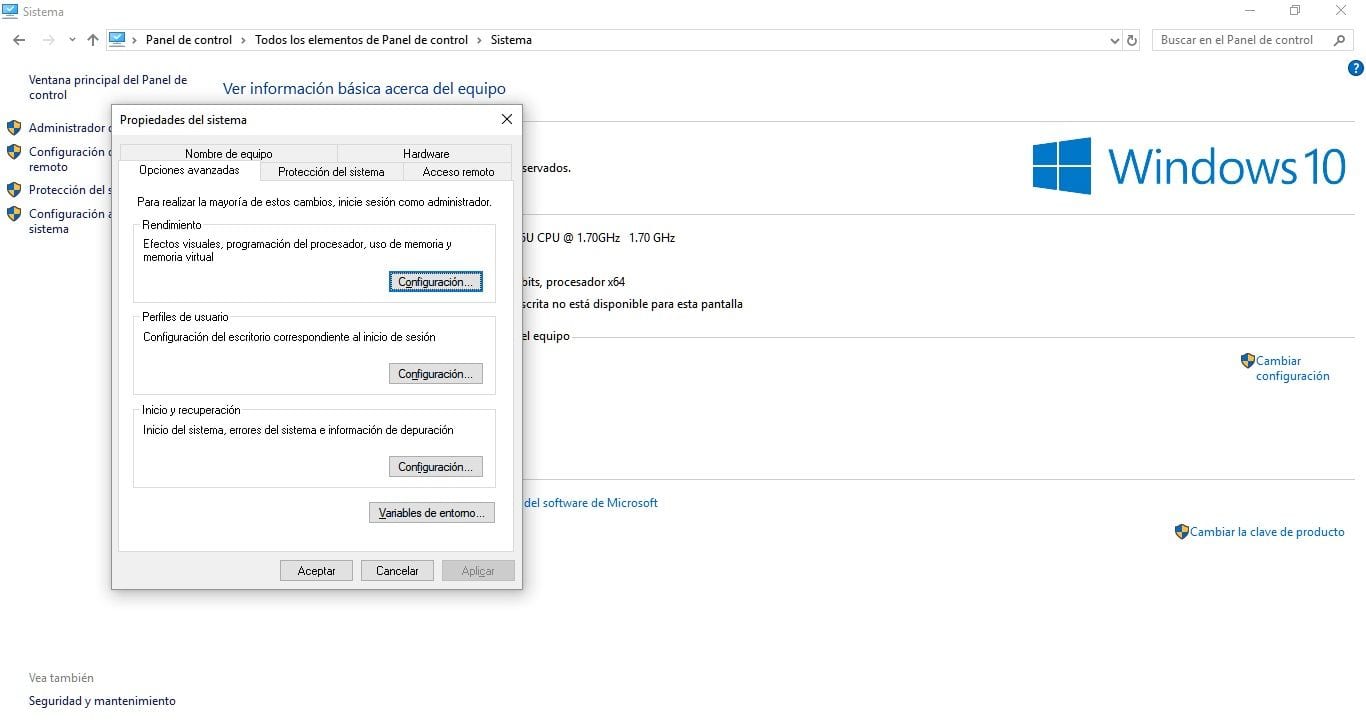1366x726 pixels.
Task: Go back with the navigation arrow
Action: (19, 40)
